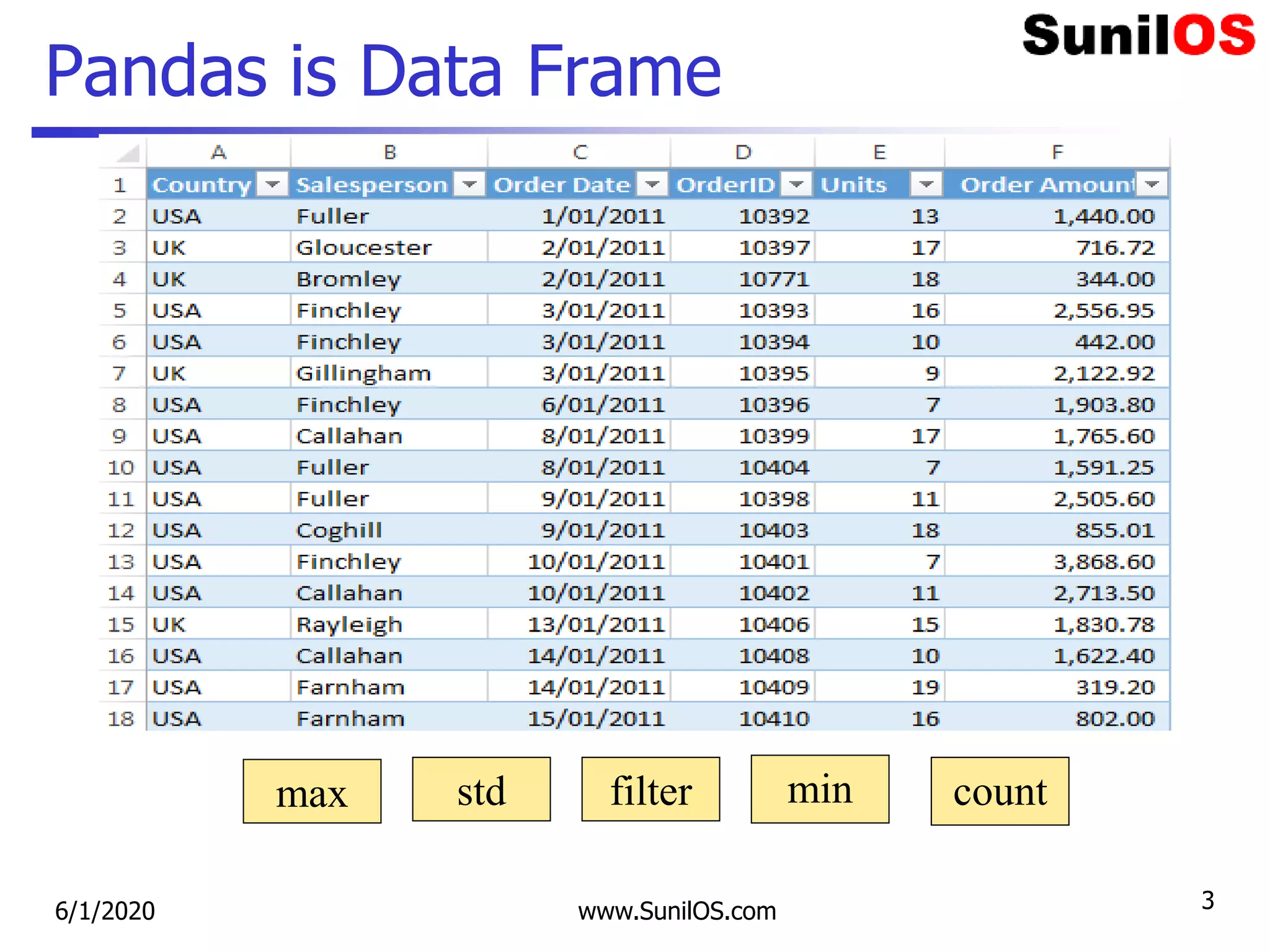Click the 319.20 order amount cell
The width and height of the screenshot is (1270, 952).
[1057, 687]
